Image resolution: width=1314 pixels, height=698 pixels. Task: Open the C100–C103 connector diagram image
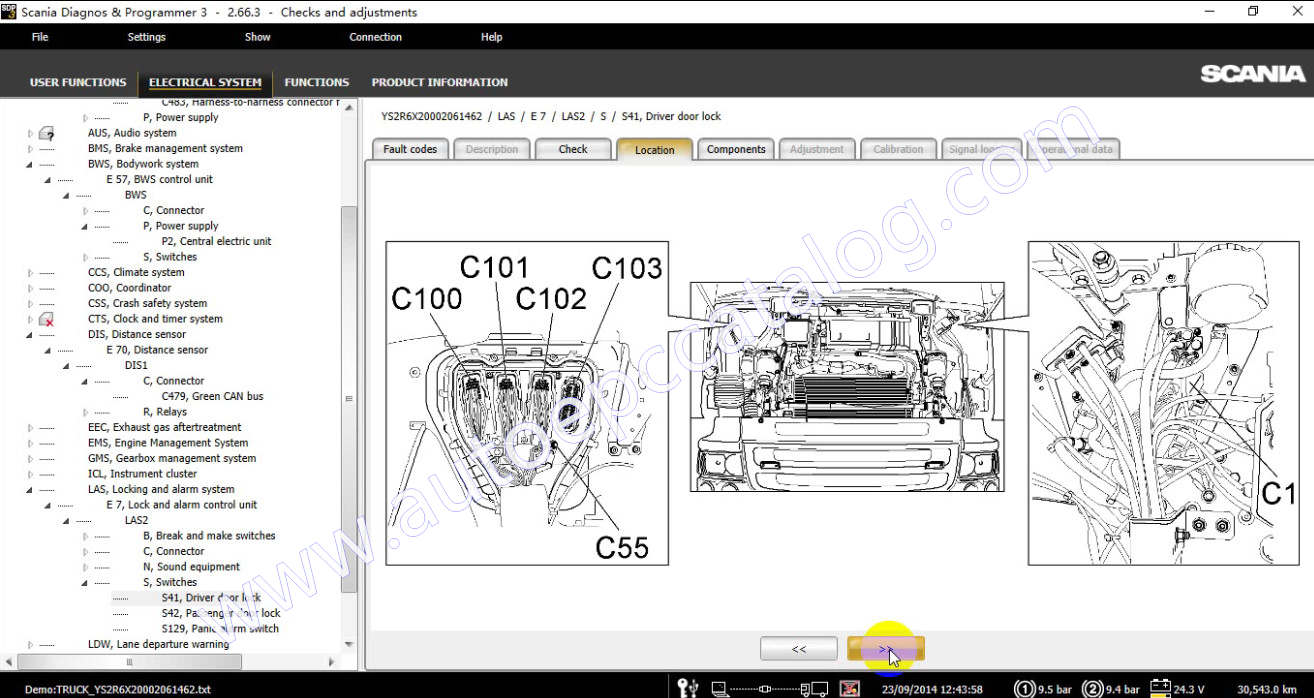pyautogui.click(x=526, y=403)
